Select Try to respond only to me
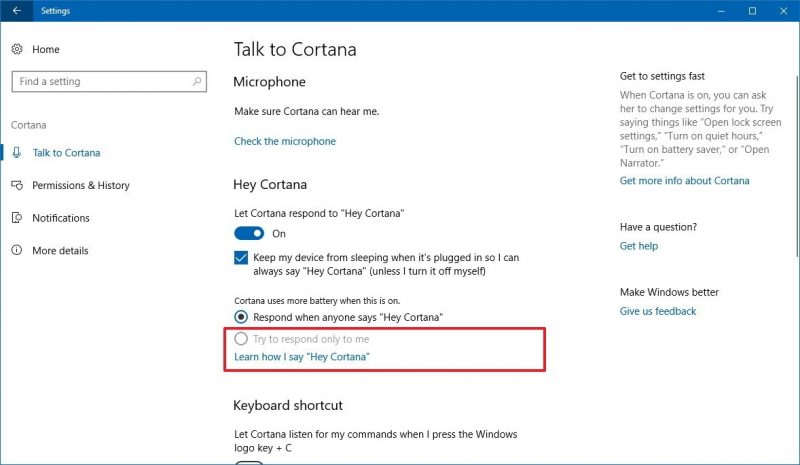800x465 pixels. 241,339
